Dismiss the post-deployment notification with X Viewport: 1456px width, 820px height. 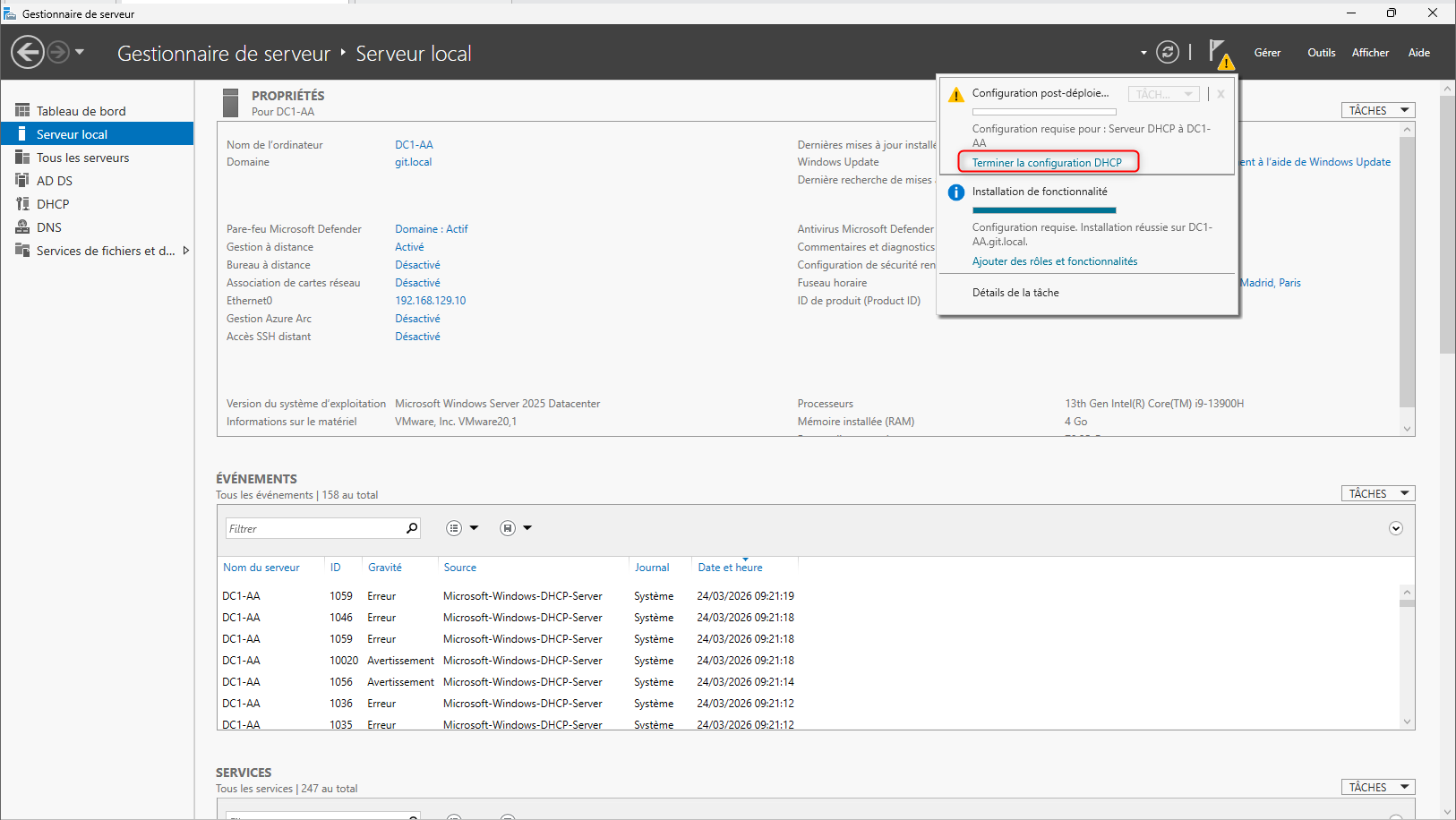pos(1220,94)
